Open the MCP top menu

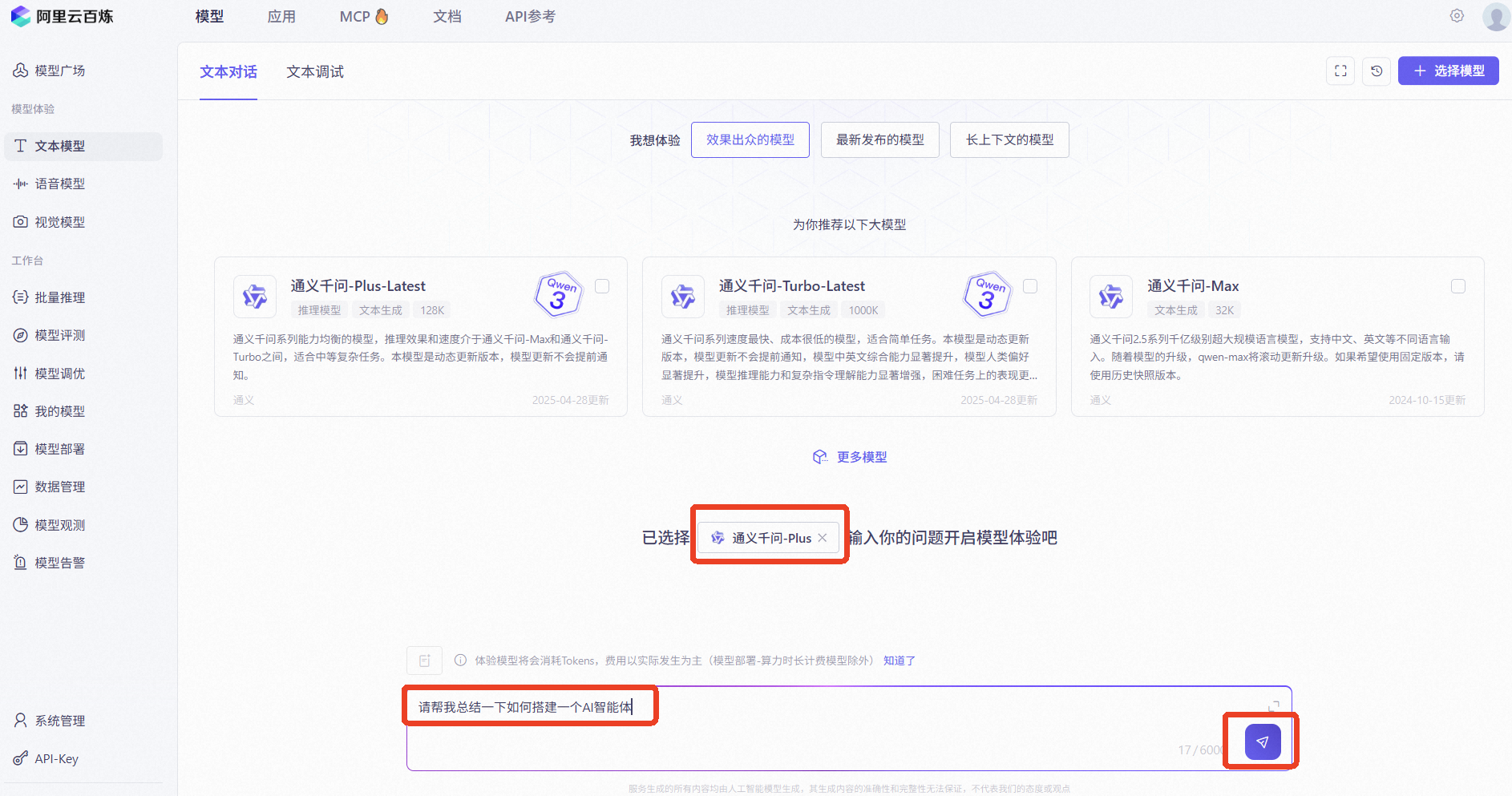pyautogui.click(x=364, y=16)
